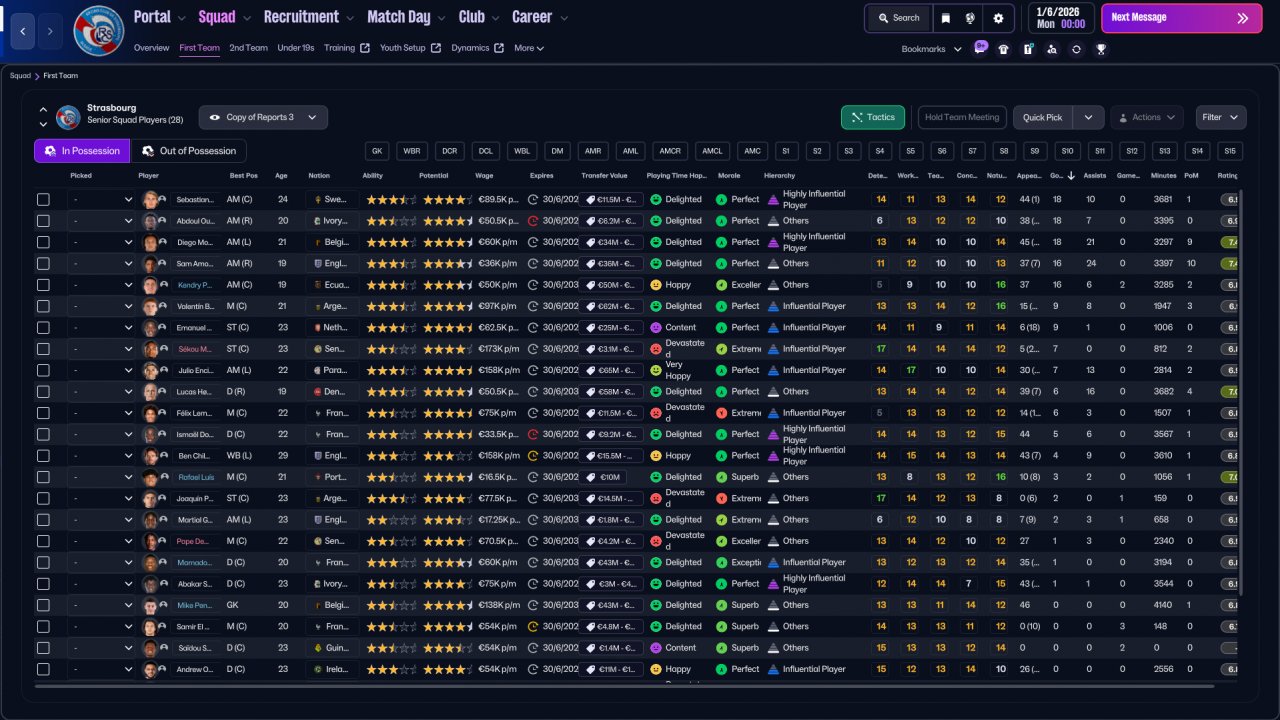Click Highly Influential hierarchy icon in Sebastian's row
This screenshot has width=1280, height=720.
(773, 199)
